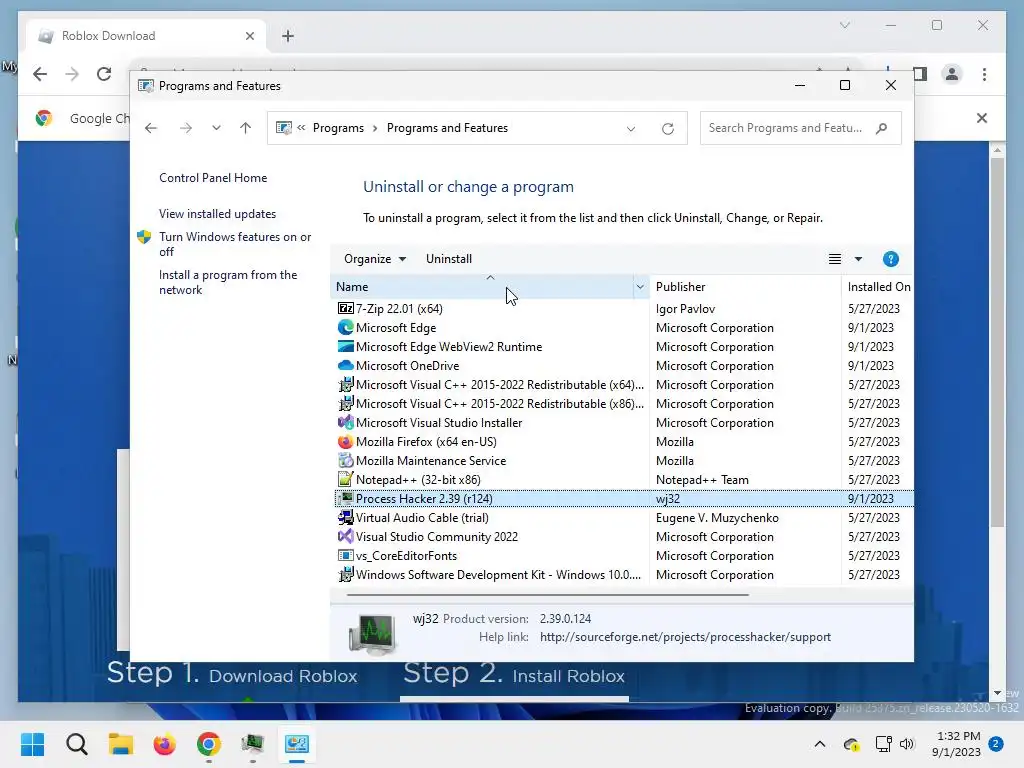Select the Notepad++ Team publisher cell
Screen dimensions: 1024x768
pos(702,479)
